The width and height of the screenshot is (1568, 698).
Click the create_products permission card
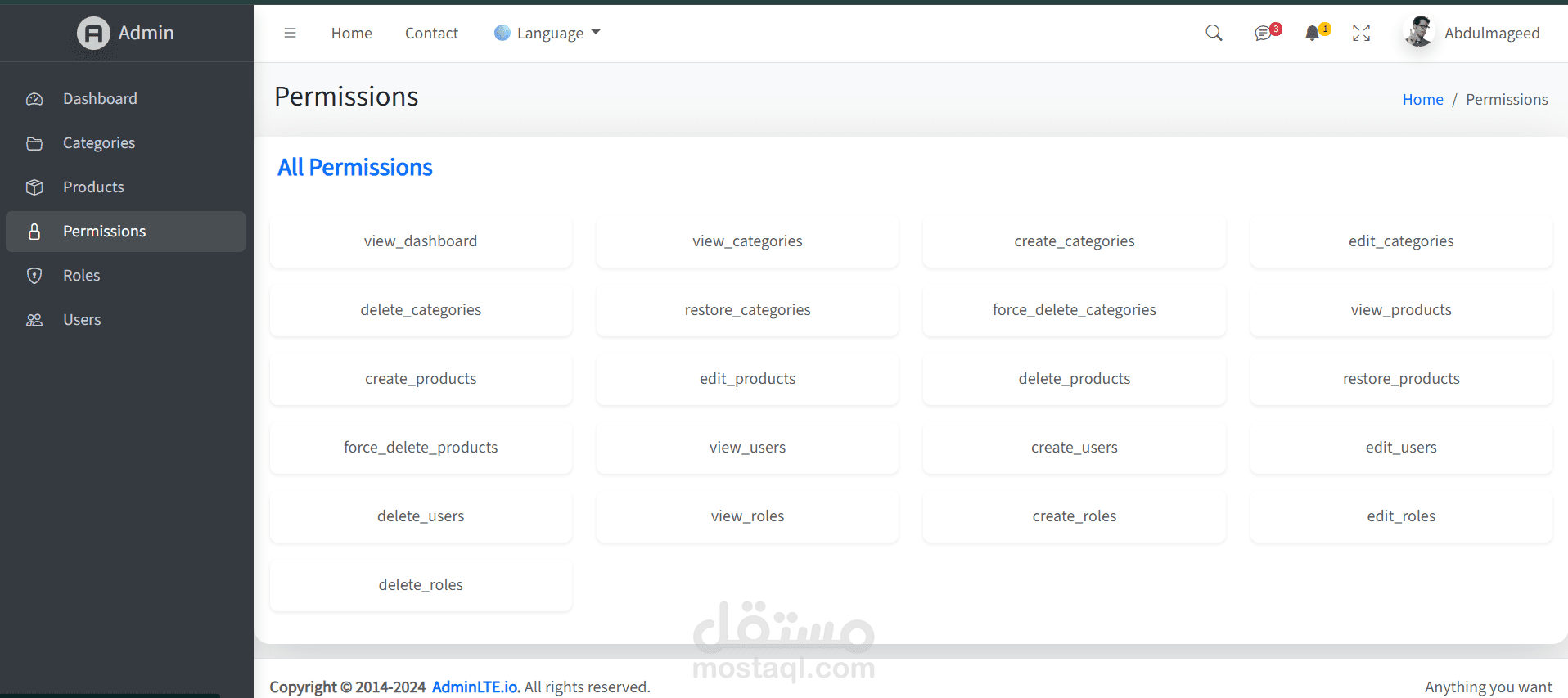tap(421, 379)
